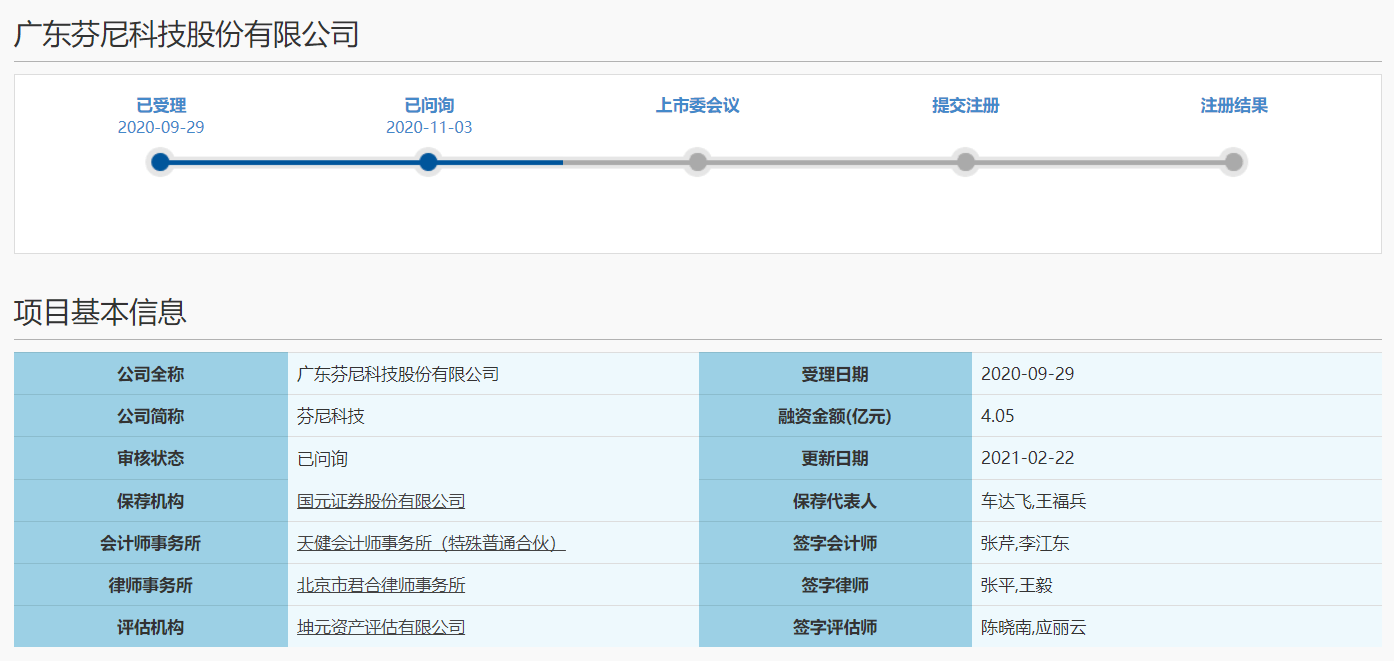
Task: Click the 保荐机构 header cell
Action: click(x=151, y=501)
